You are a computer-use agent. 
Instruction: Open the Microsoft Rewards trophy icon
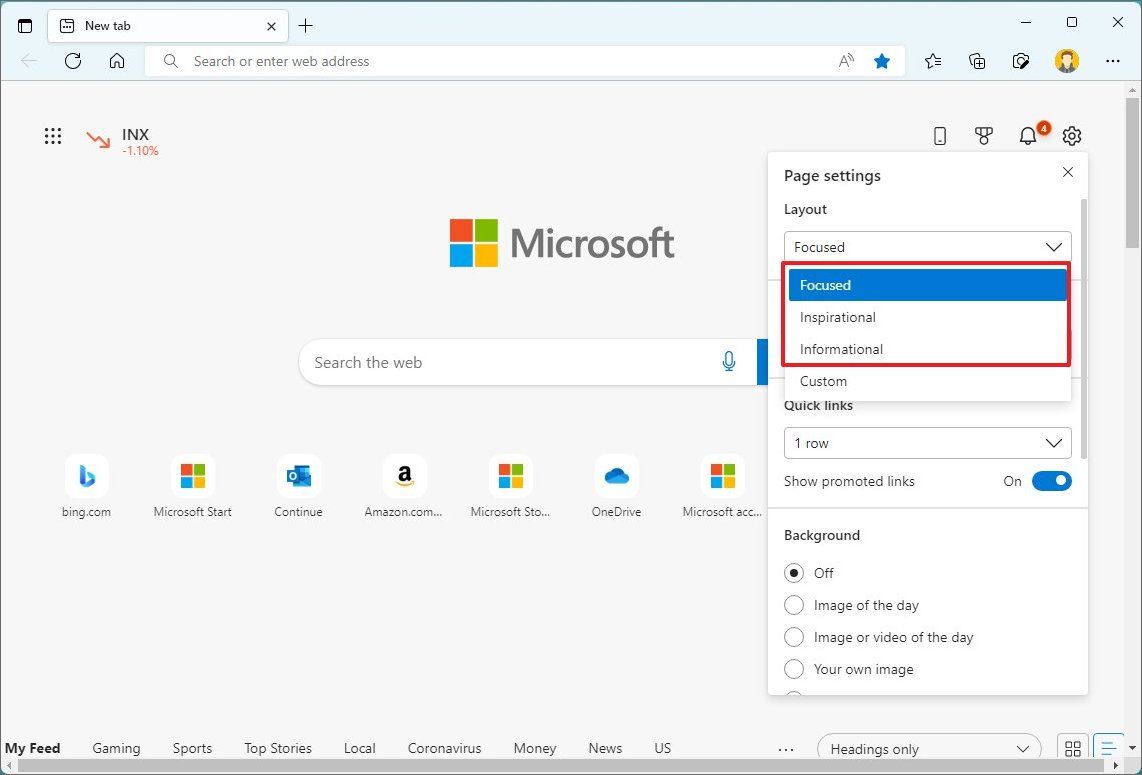pos(984,135)
